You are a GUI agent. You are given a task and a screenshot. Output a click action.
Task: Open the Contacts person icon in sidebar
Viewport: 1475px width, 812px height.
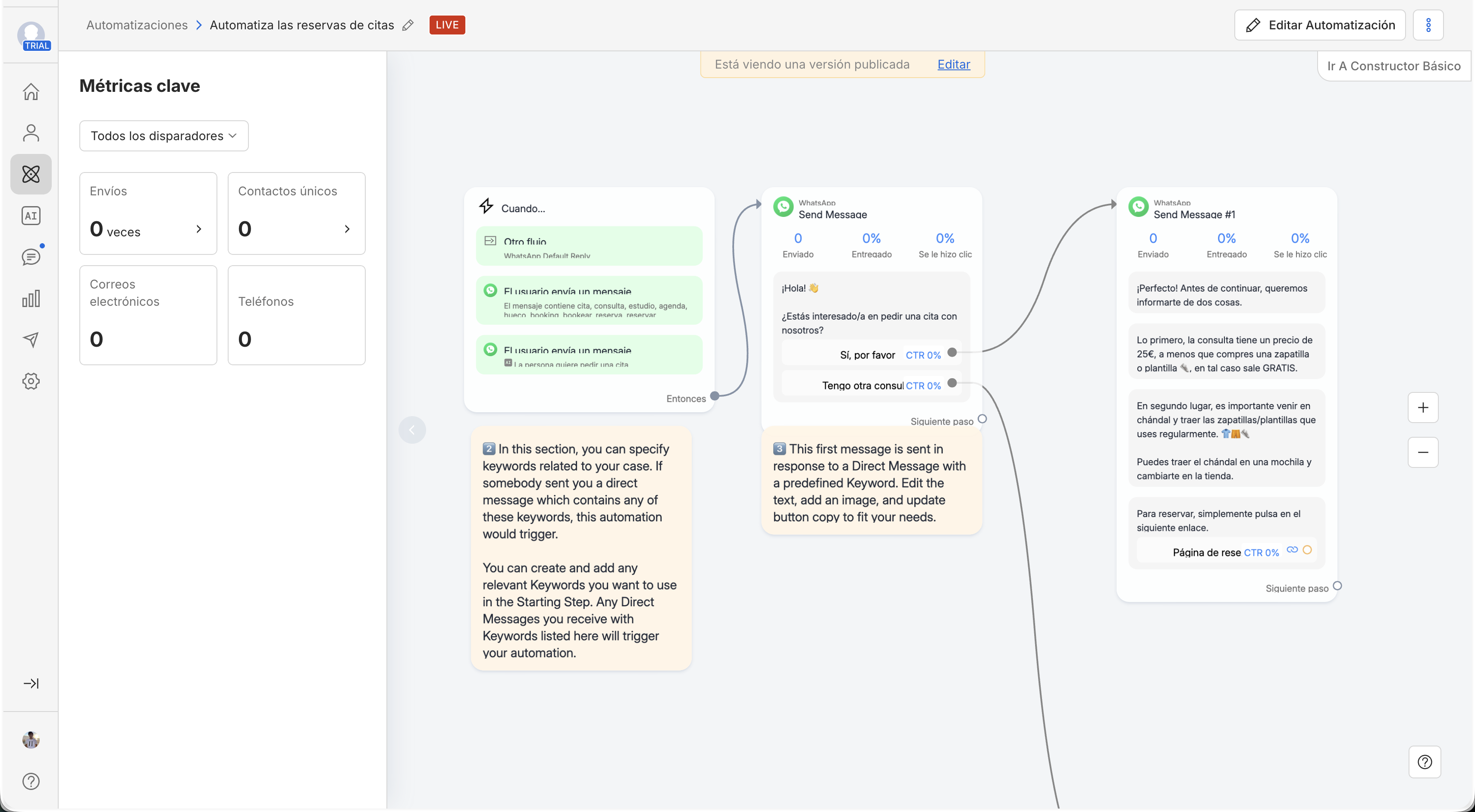31,133
